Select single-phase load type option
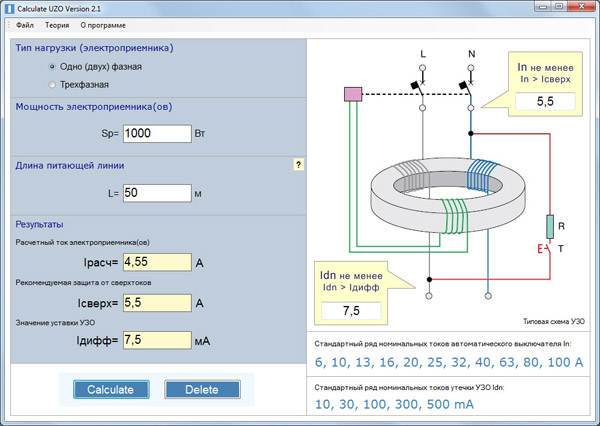 (x=51, y=67)
